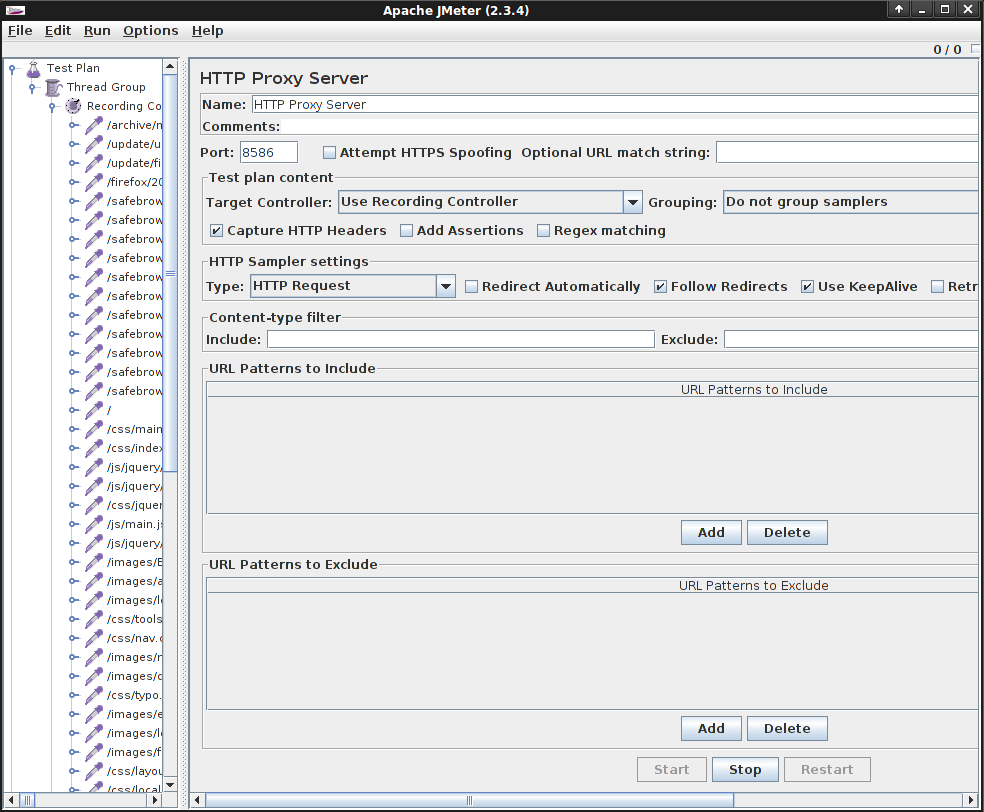Open the Grouping combo box
Image resolution: width=984 pixels, height=812 pixels.
850,202
